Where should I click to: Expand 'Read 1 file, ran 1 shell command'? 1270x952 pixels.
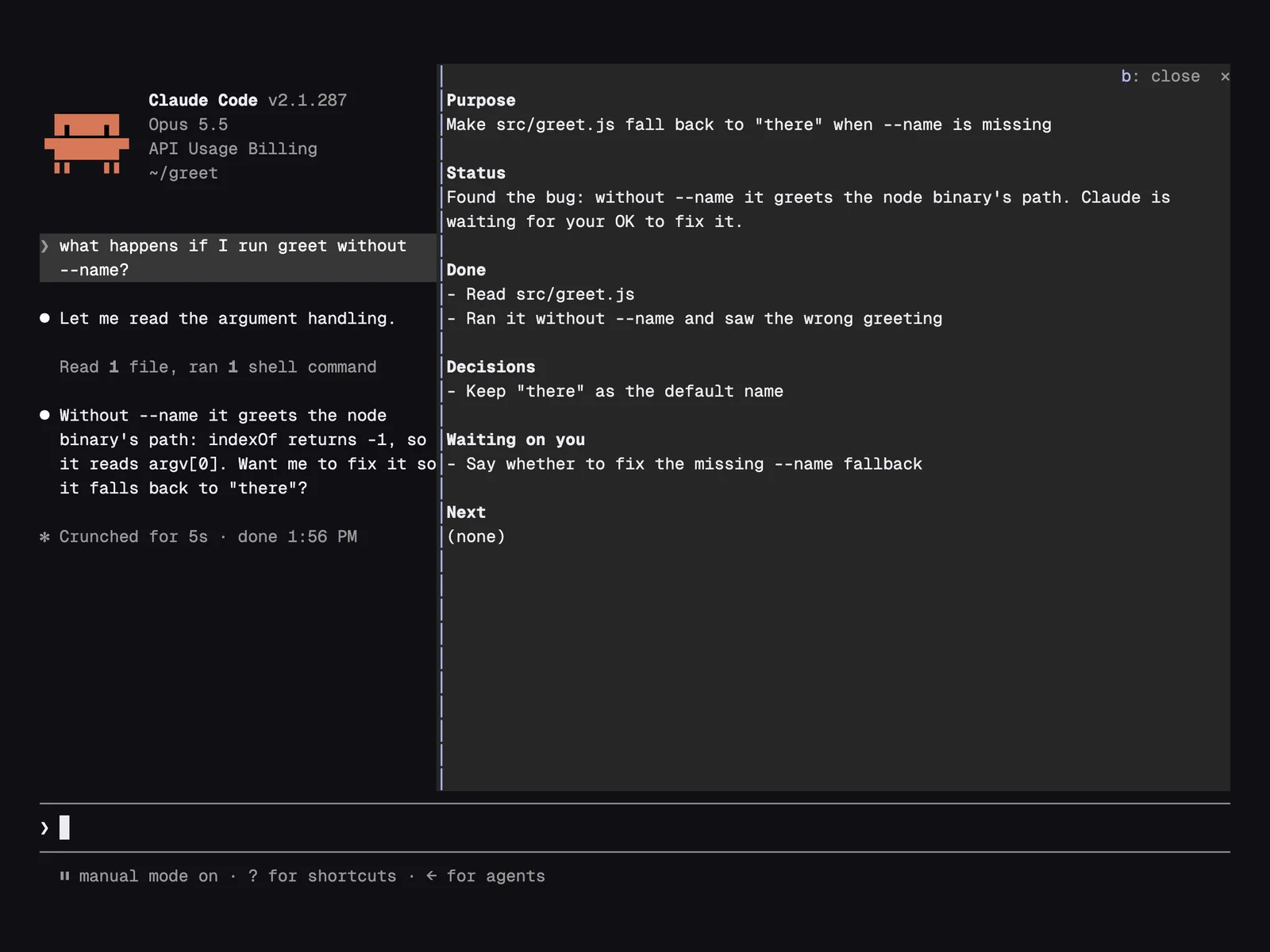(217, 367)
